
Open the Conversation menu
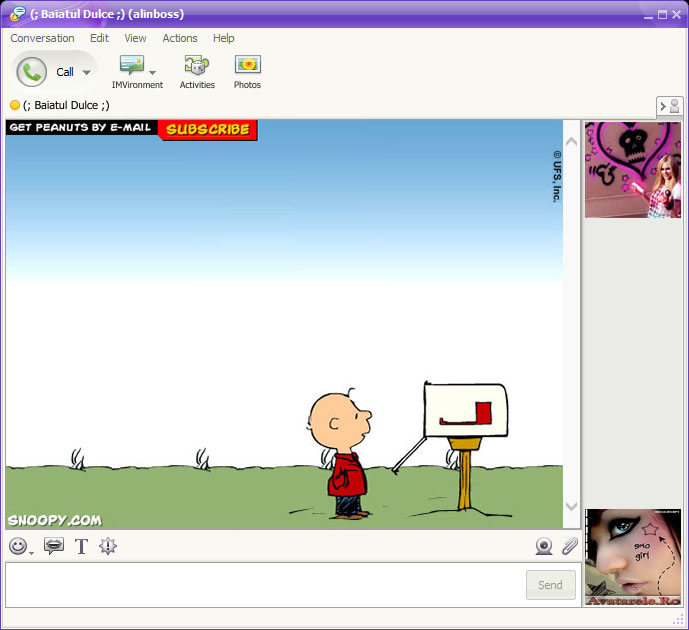coord(42,38)
